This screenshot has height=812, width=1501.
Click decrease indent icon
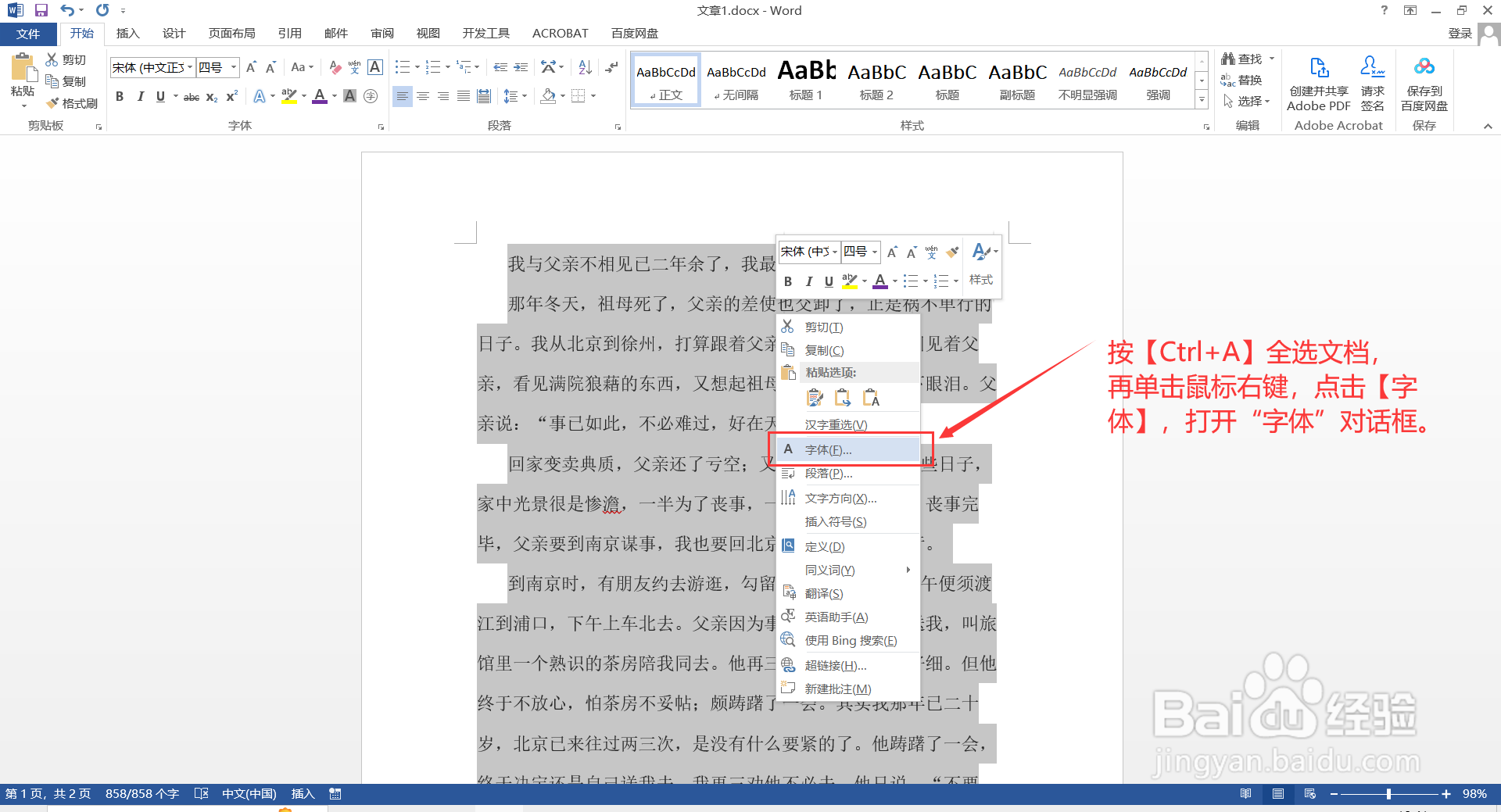(x=500, y=67)
